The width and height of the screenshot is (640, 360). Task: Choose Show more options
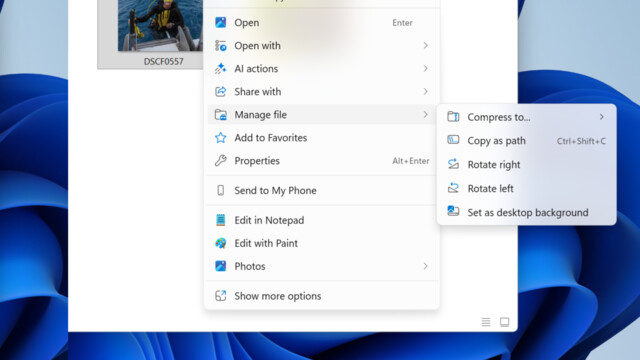(x=322, y=296)
